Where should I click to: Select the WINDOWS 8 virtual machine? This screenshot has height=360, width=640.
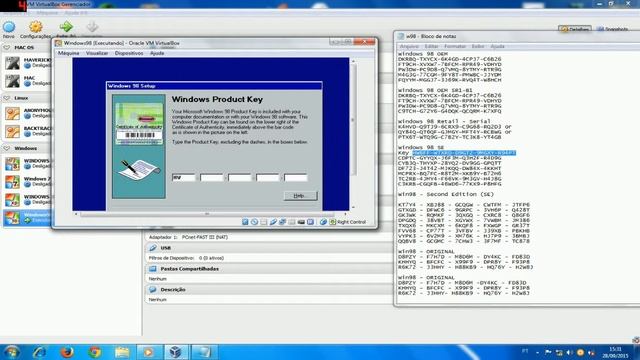pyautogui.click(x=28, y=164)
